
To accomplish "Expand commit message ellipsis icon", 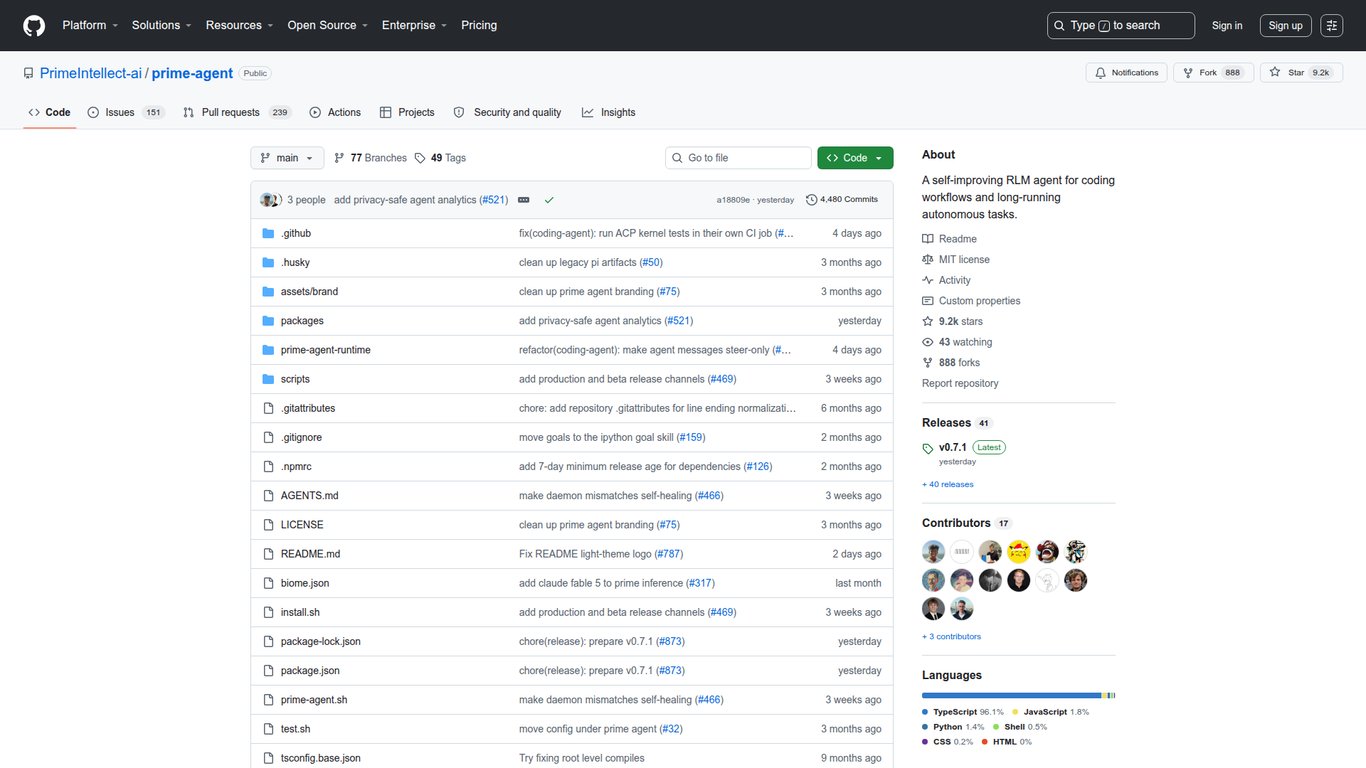I will (x=523, y=200).
